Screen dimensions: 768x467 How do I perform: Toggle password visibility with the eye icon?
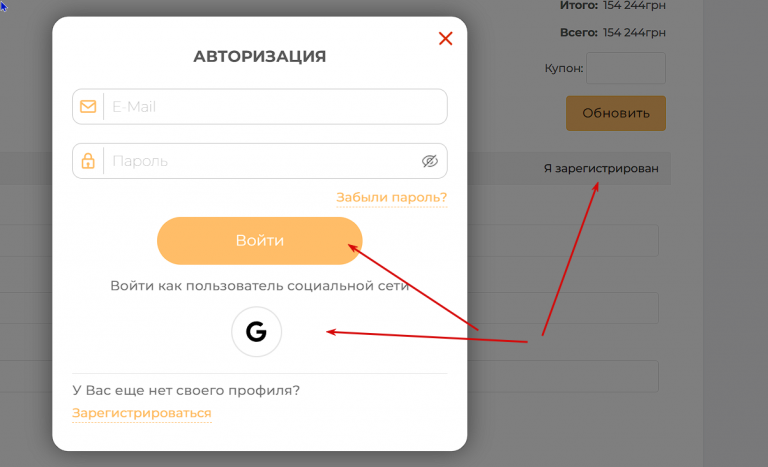tap(430, 161)
